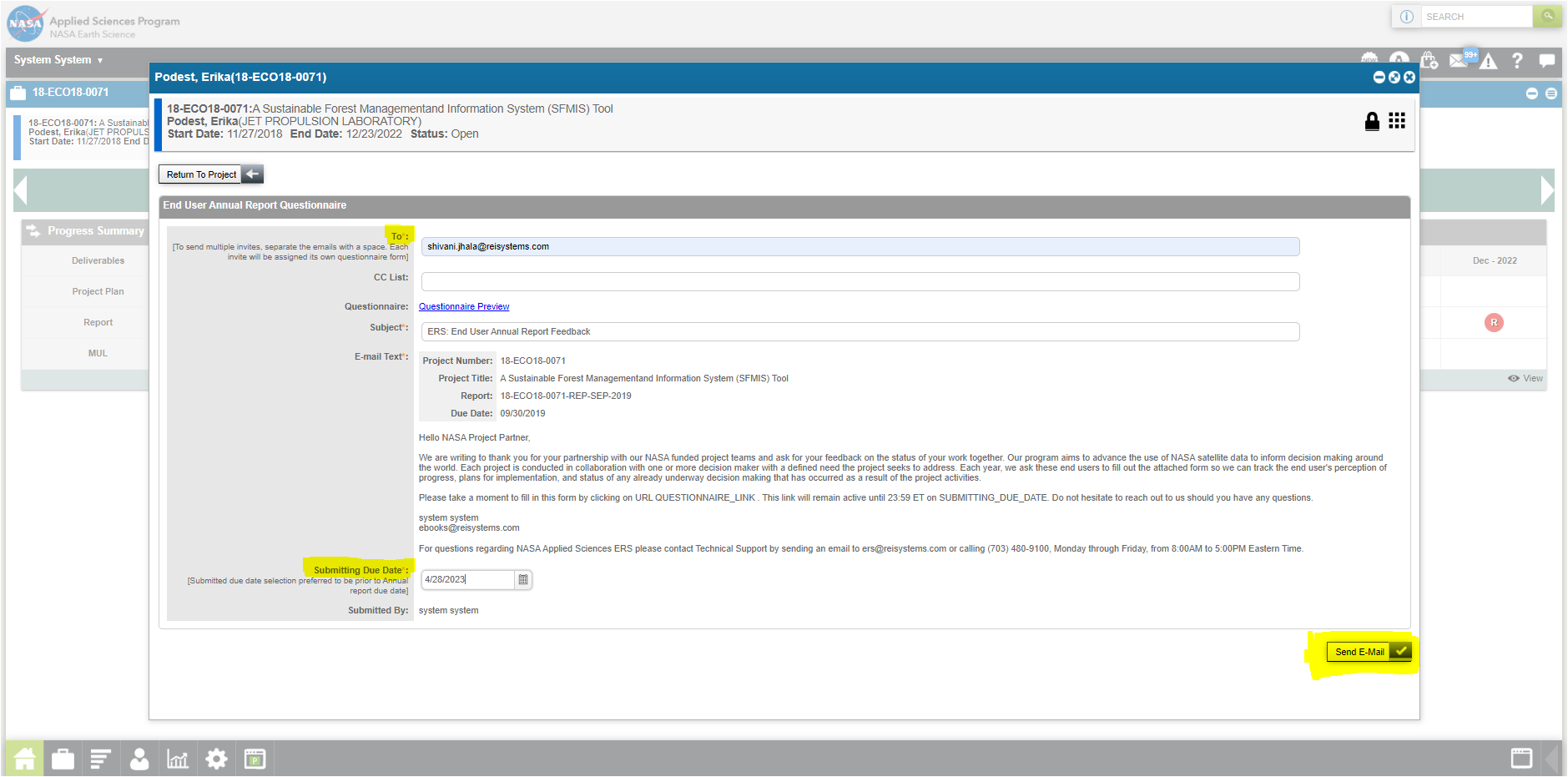Screen dimensions: 1568x777
Task: Open the Questionnaire Preview link
Action: (464, 306)
